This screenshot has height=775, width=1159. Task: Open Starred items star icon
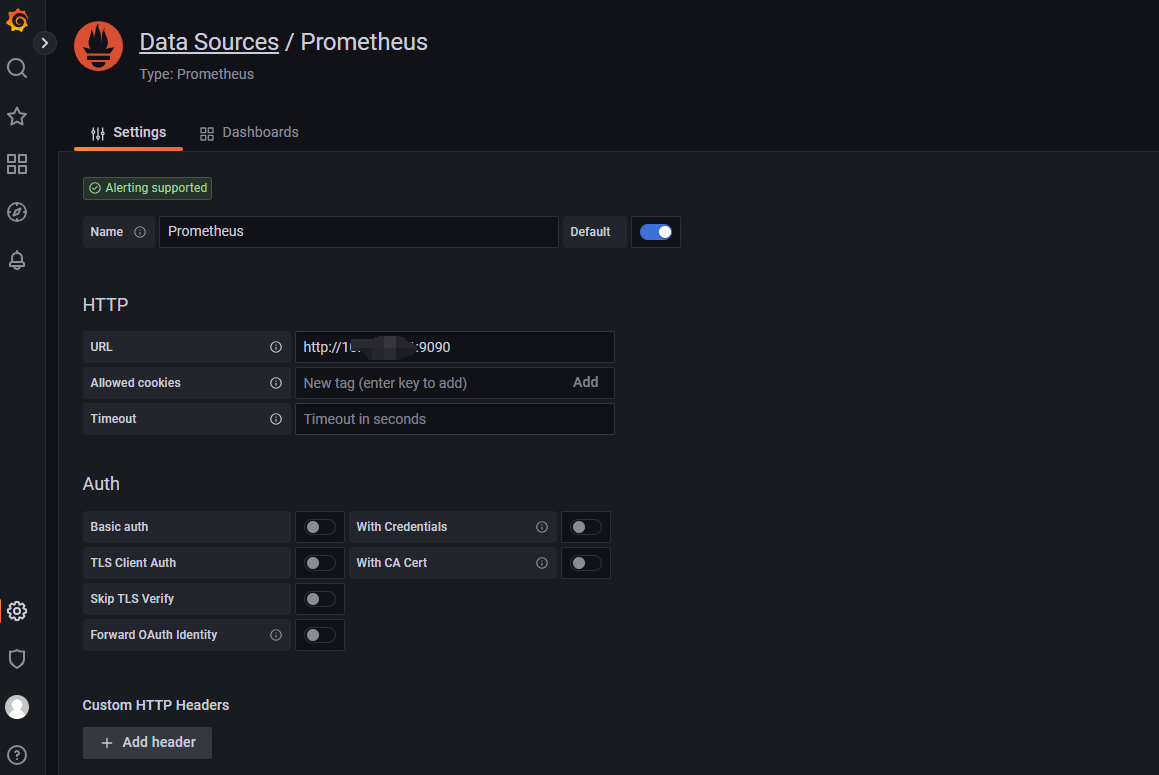point(17,116)
